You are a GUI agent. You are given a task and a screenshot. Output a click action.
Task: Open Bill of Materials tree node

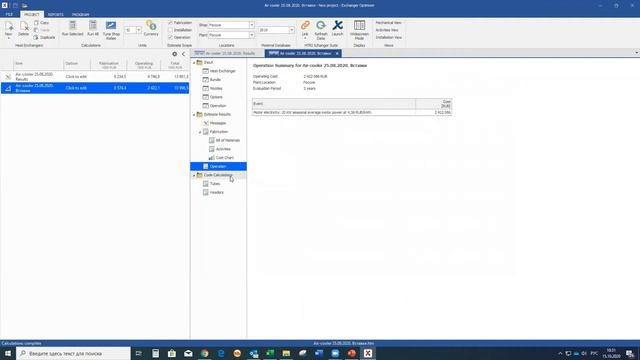(227, 140)
